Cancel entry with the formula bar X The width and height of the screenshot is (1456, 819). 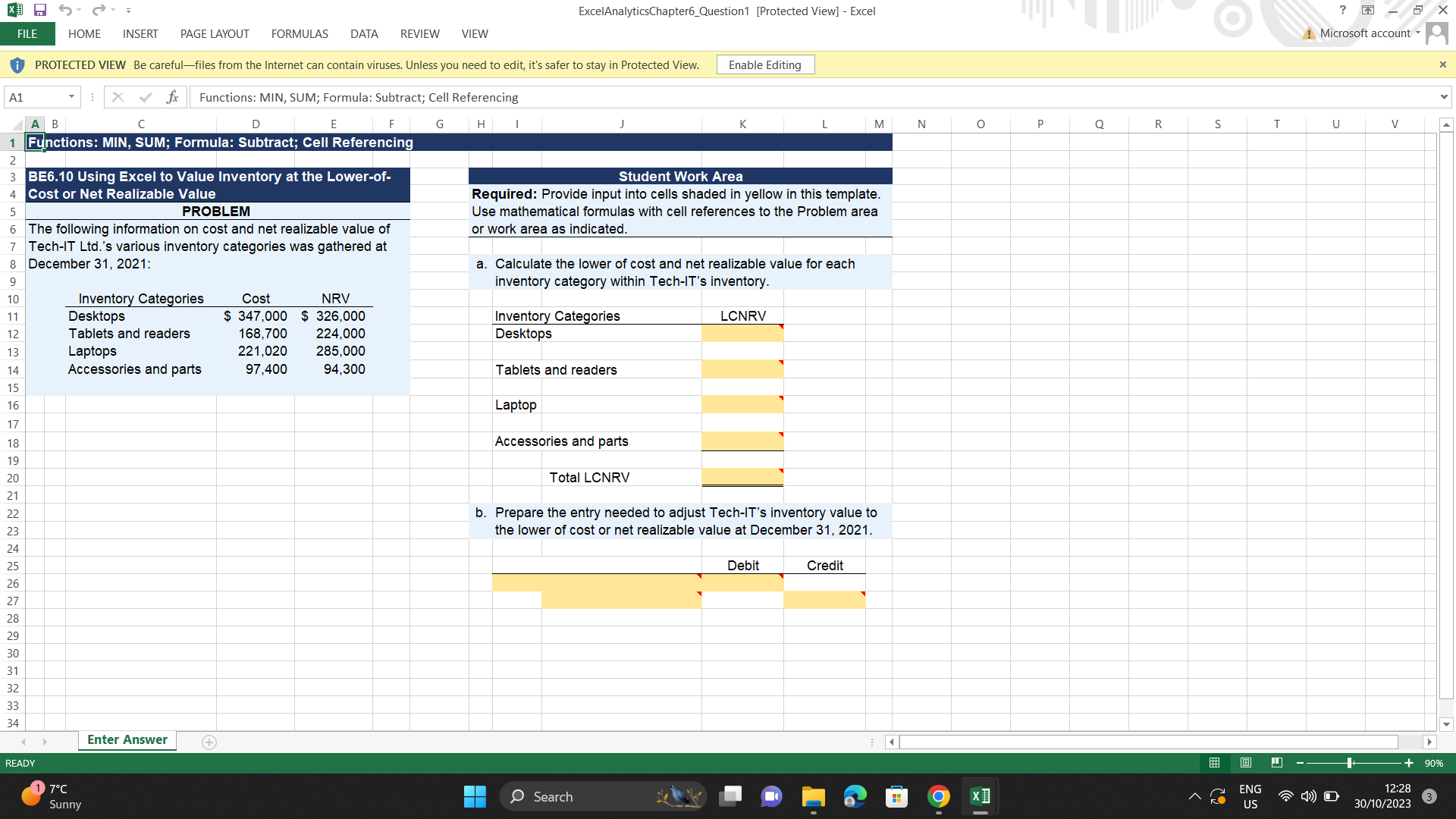pos(118,97)
